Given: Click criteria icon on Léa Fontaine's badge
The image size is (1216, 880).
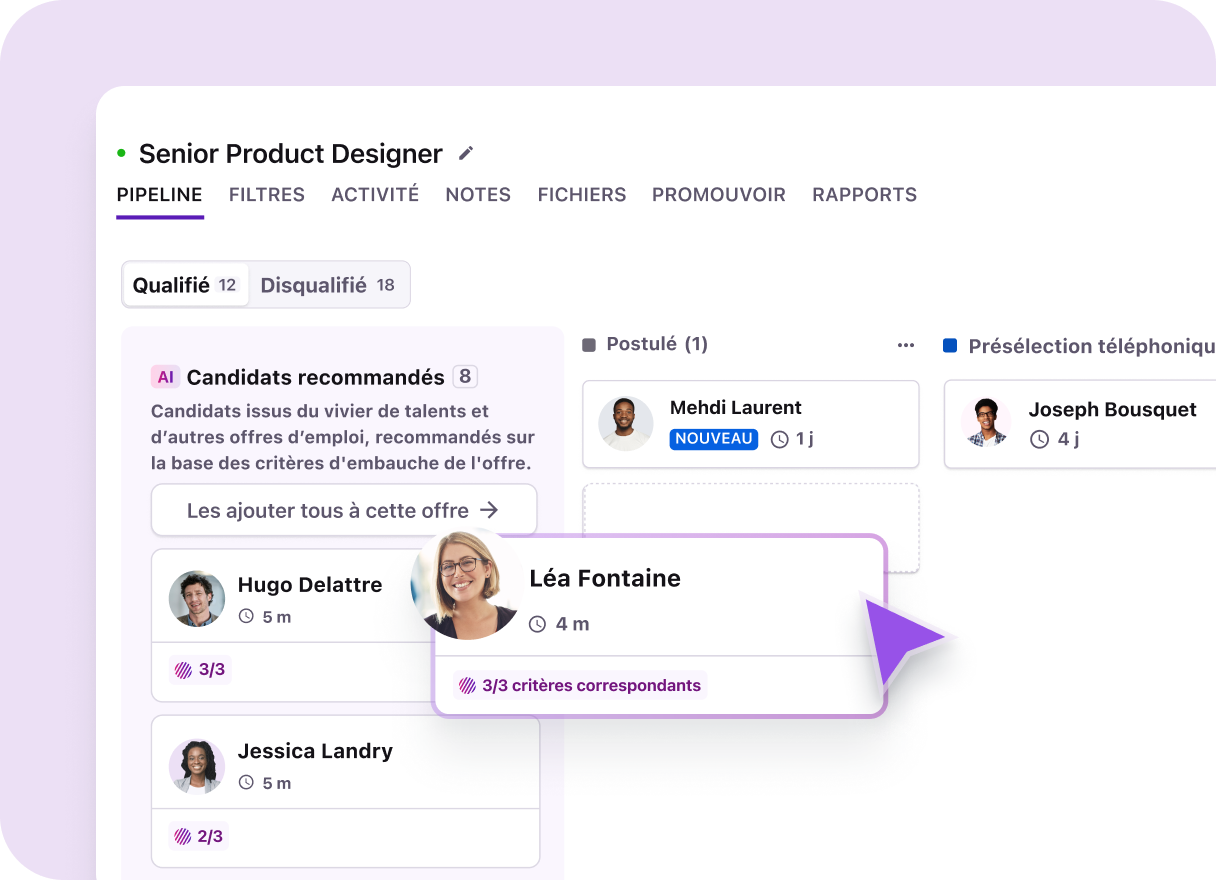Looking at the screenshot, I should coord(467,686).
